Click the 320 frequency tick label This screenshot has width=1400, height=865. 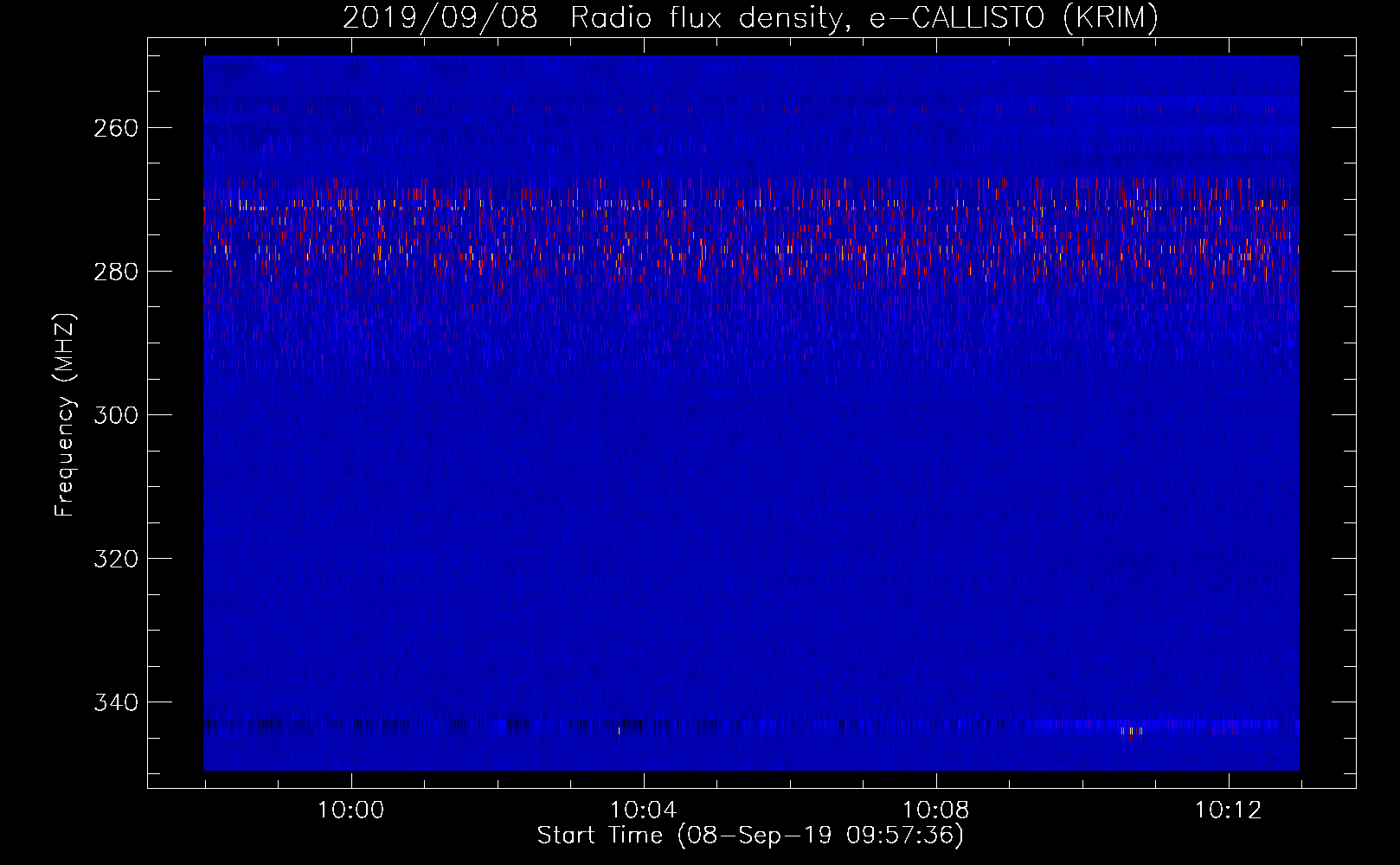click(x=116, y=559)
